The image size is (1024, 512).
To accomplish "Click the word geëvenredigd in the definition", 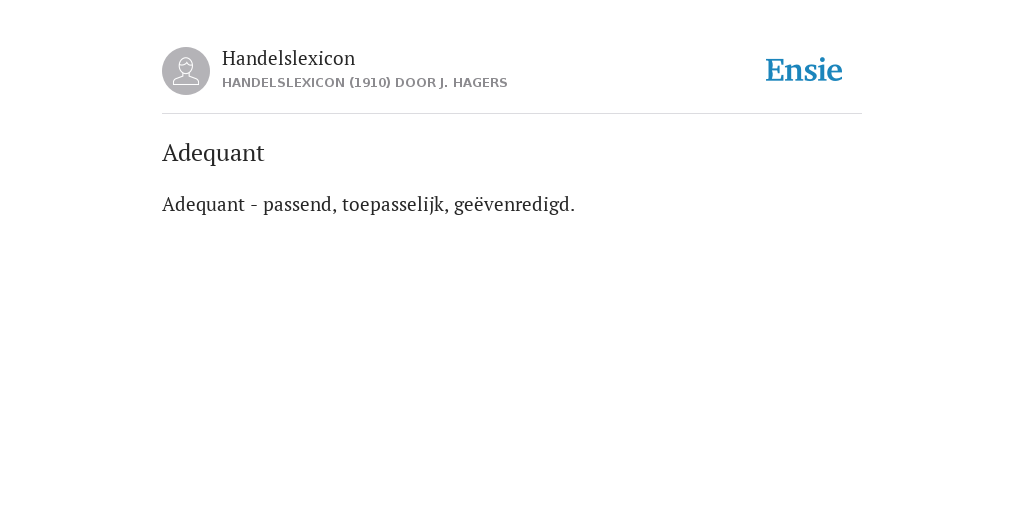I will (511, 204).
